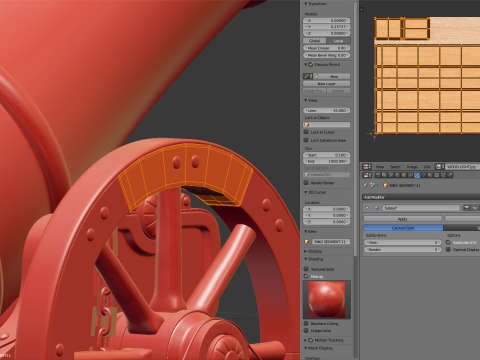Enable Lock Camera to View checkbox

(x=306, y=140)
